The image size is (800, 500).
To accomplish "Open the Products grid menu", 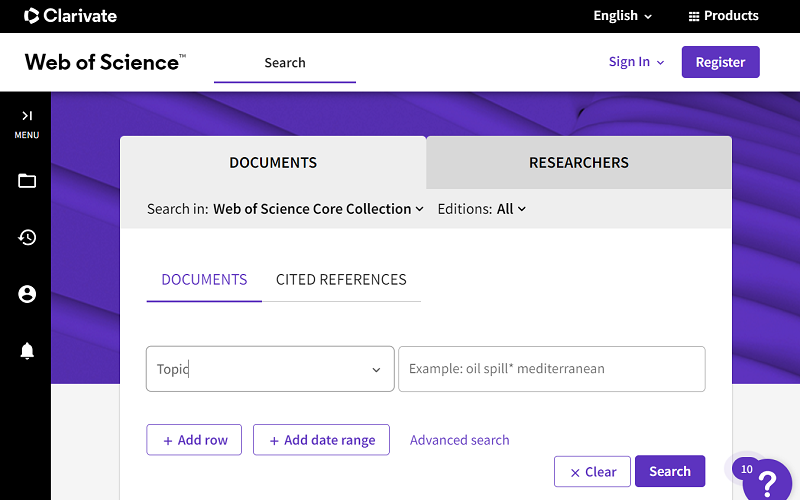I will (x=723, y=16).
